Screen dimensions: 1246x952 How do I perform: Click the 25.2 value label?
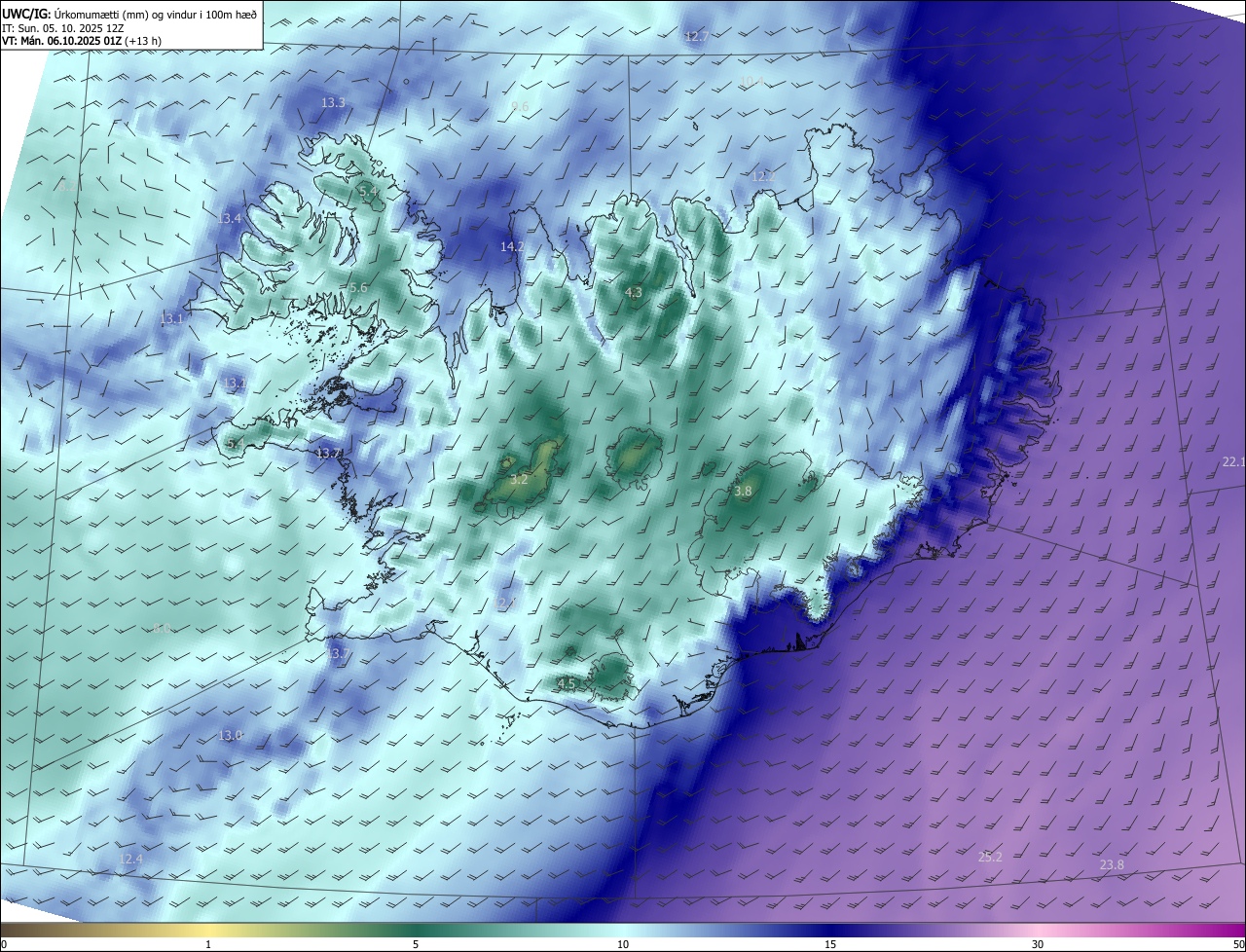990,857
